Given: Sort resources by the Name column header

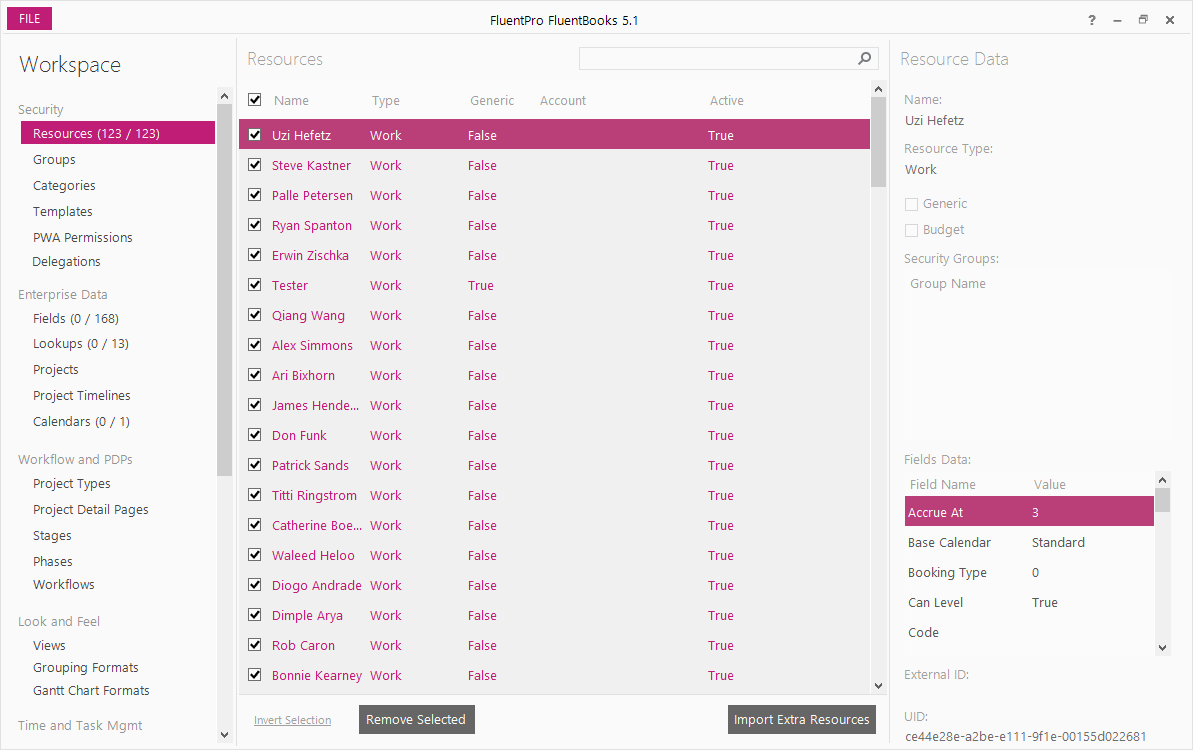Looking at the screenshot, I should [291, 100].
